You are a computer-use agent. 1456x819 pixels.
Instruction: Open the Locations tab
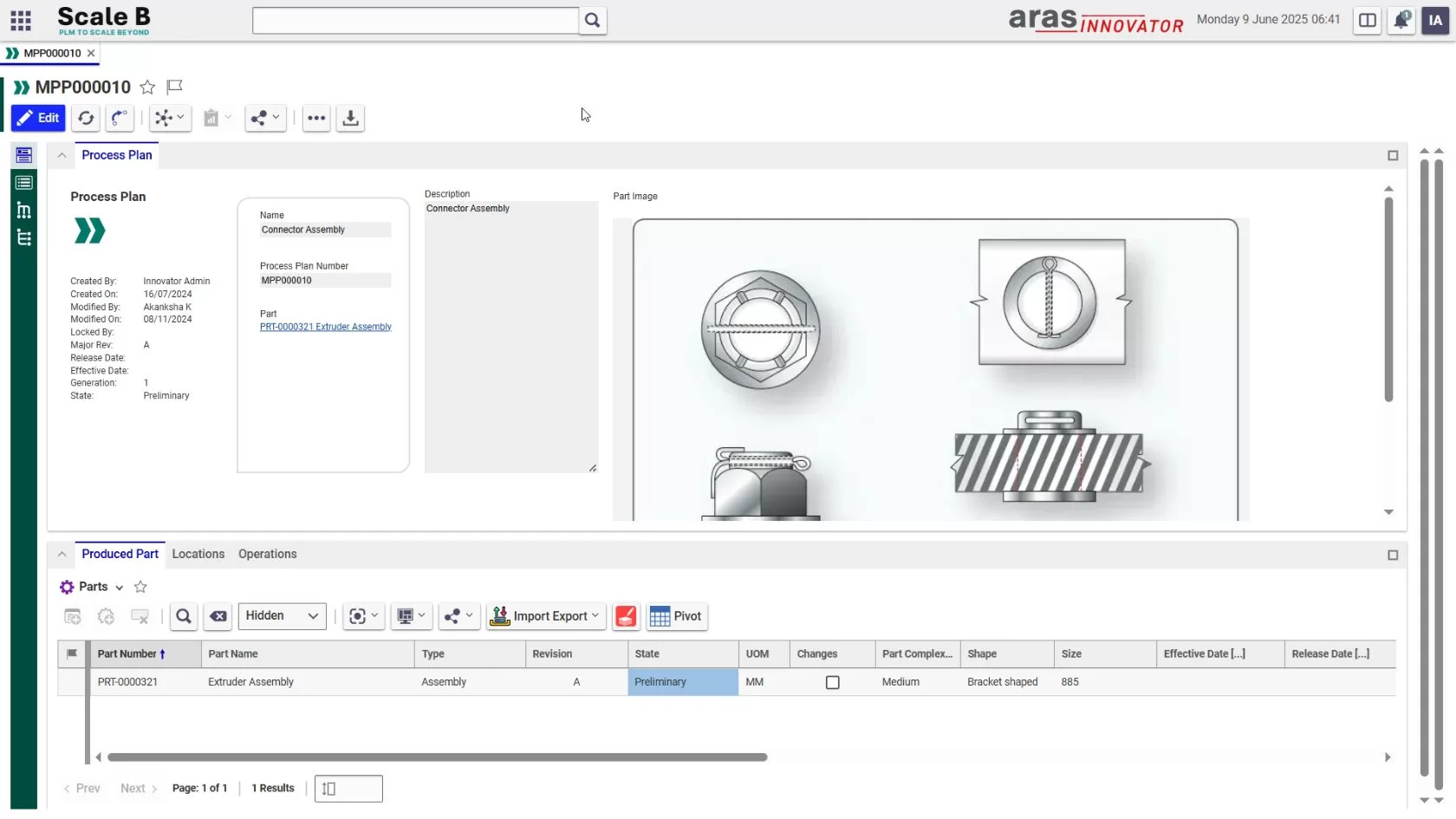pyautogui.click(x=198, y=554)
